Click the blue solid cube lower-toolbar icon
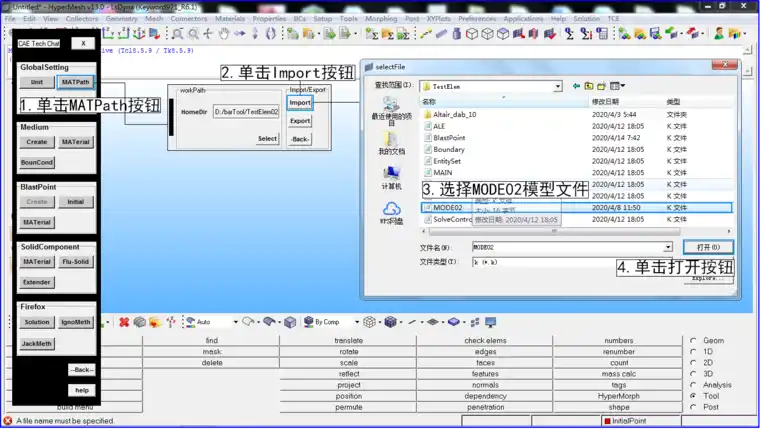Screen dimensions: 760x429 391,322
